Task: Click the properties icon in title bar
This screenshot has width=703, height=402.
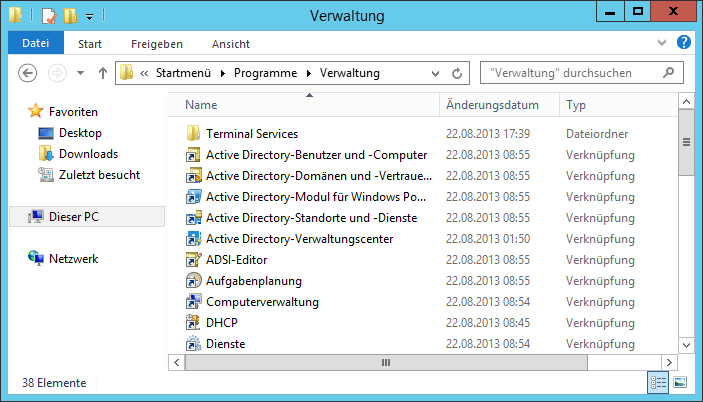Action: (49, 16)
